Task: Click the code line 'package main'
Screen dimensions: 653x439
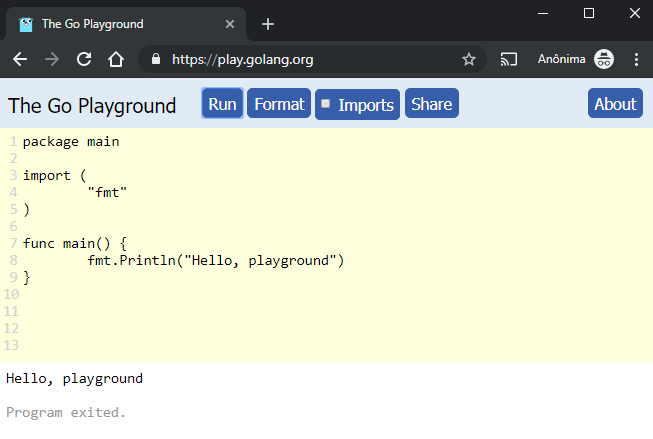Action: [71, 142]
